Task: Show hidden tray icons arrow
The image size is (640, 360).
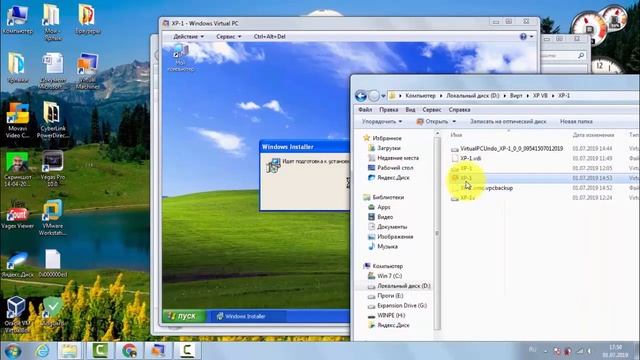Action: pos(545,351)
